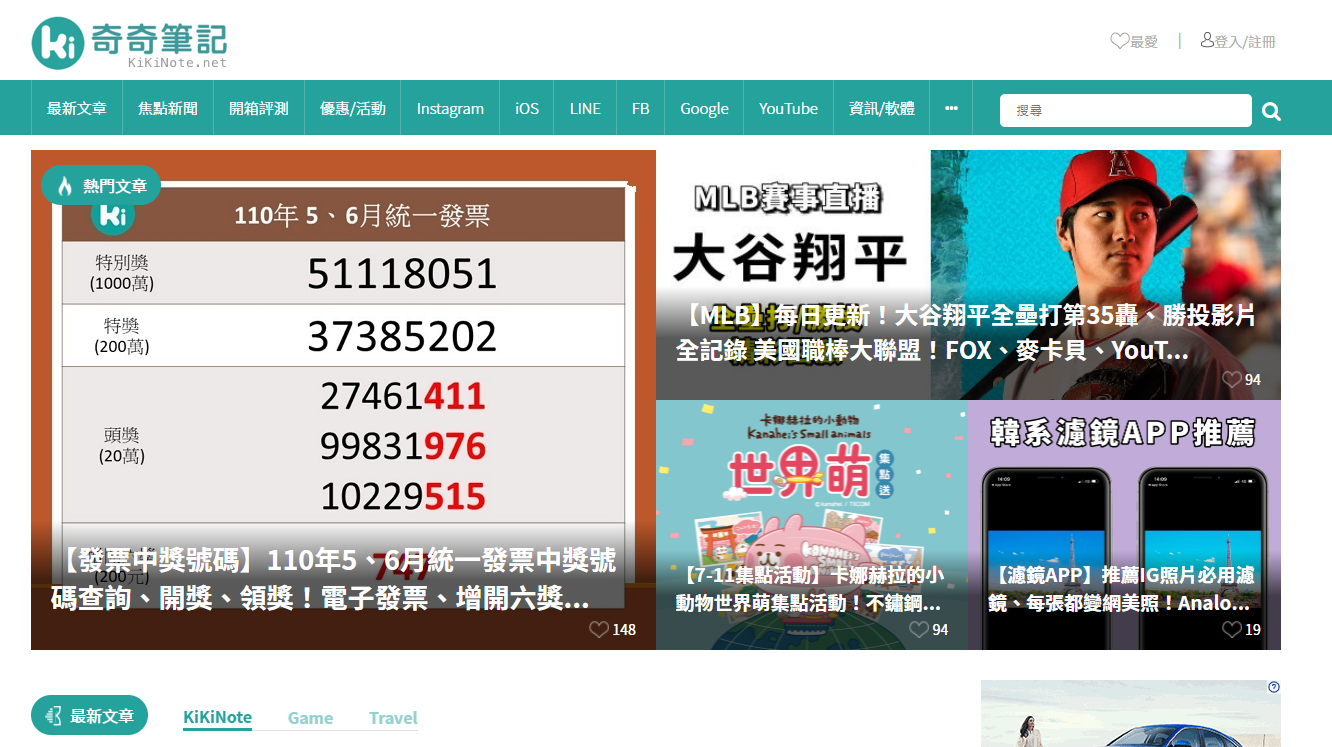1332x747 pixels.
Task: Like the invoice lottery article (heart 148)
Action: point(598,629)
